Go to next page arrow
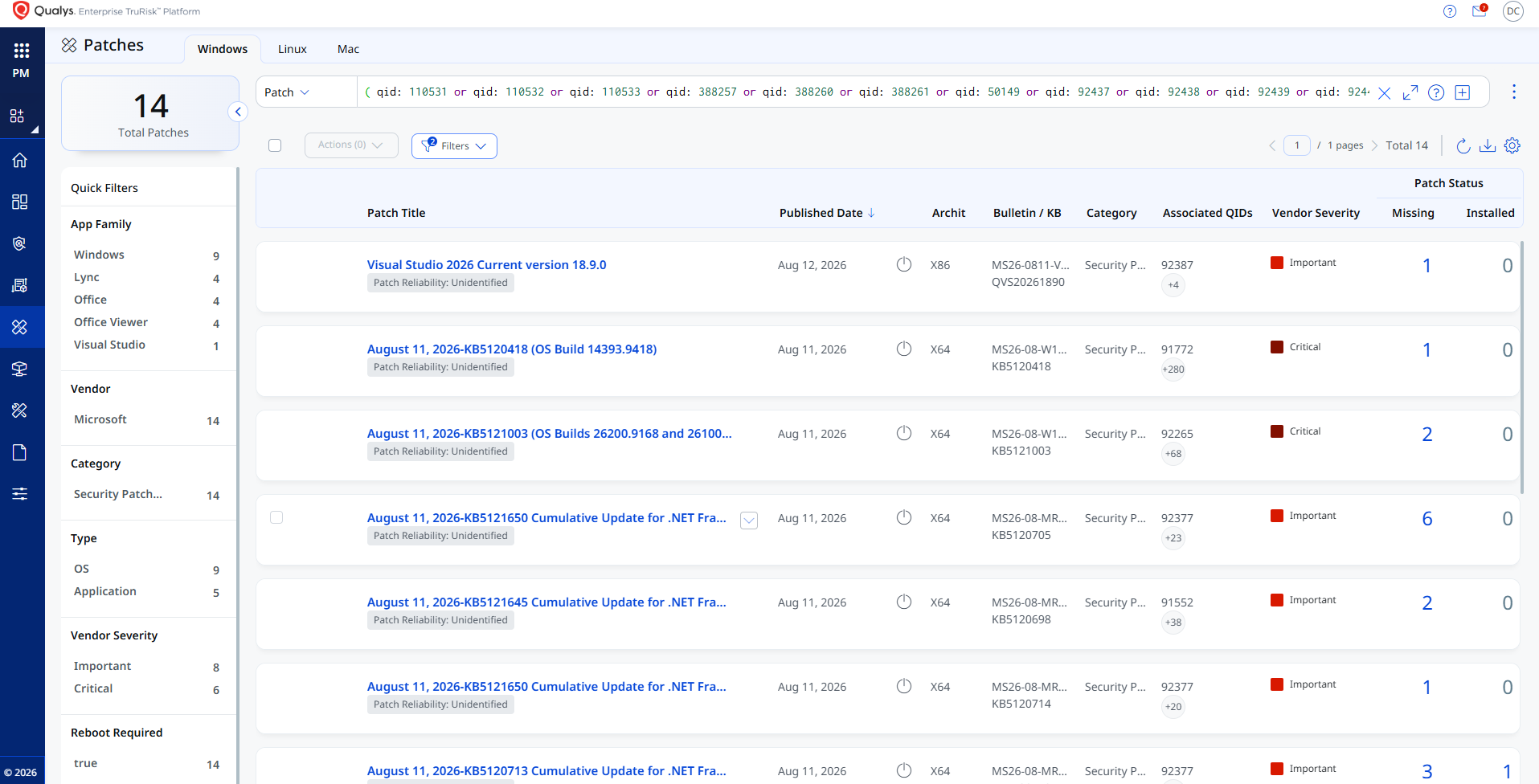The image size is (1539, 784). pyautogui.click(x=1374, y=145)
